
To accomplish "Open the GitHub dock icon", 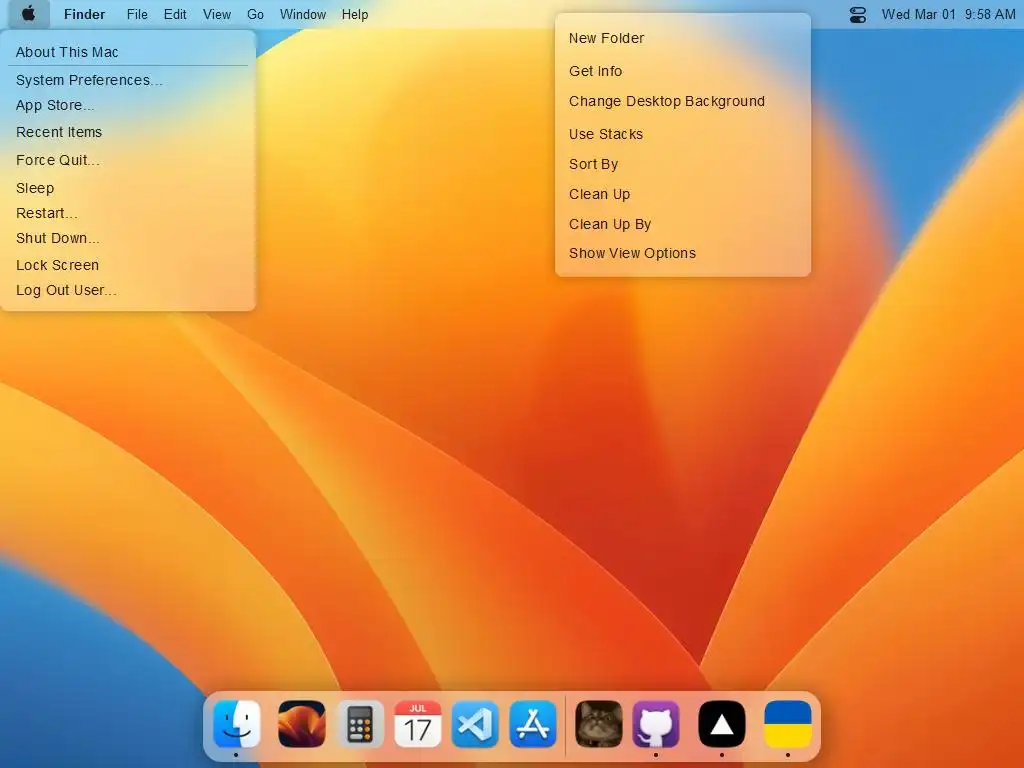I will click(x=656, y=724).
